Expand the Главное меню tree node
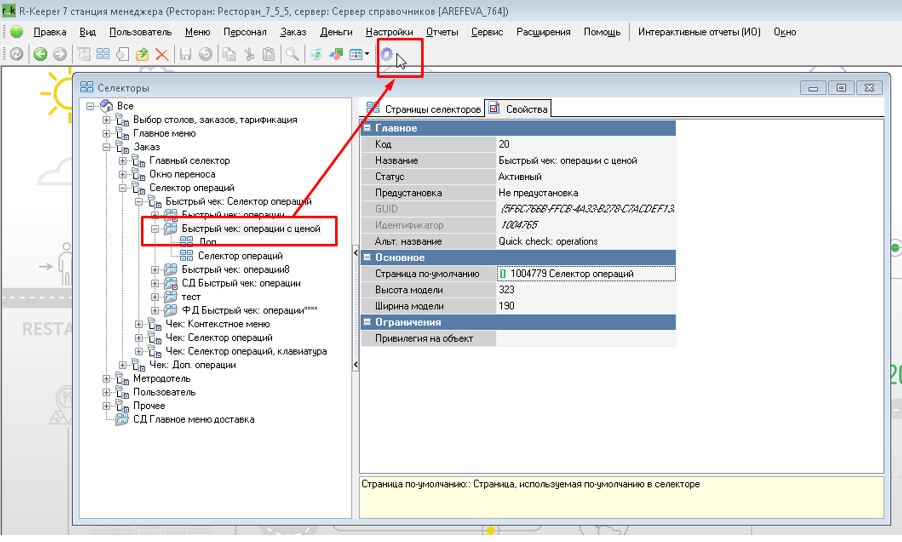This screenshot has width=902, height=542. 108,133
